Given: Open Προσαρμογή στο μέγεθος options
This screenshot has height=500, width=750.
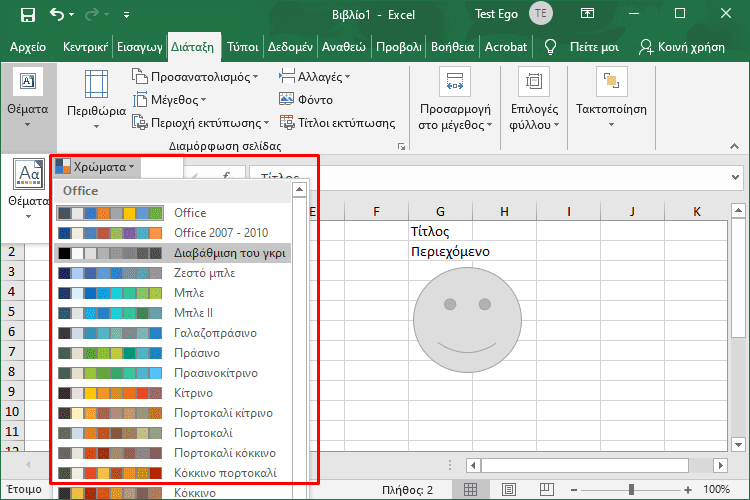Looking at the screenshot, I should coord(454,100).
